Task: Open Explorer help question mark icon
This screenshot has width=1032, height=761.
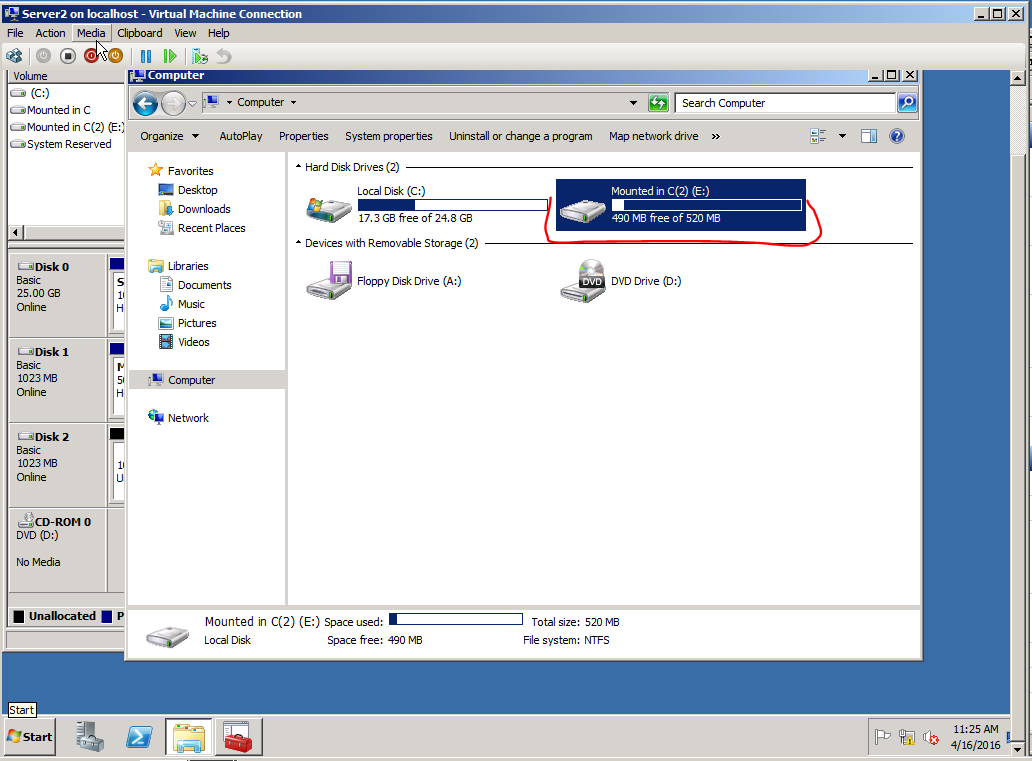Action: pos(896,136)
